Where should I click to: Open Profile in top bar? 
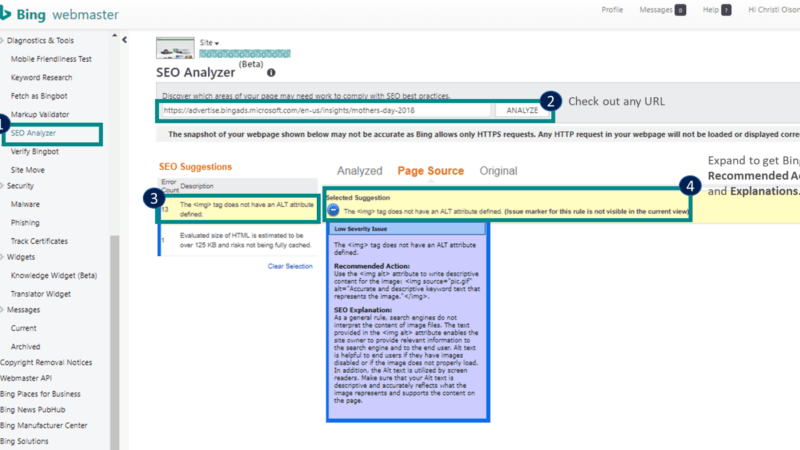612,10
